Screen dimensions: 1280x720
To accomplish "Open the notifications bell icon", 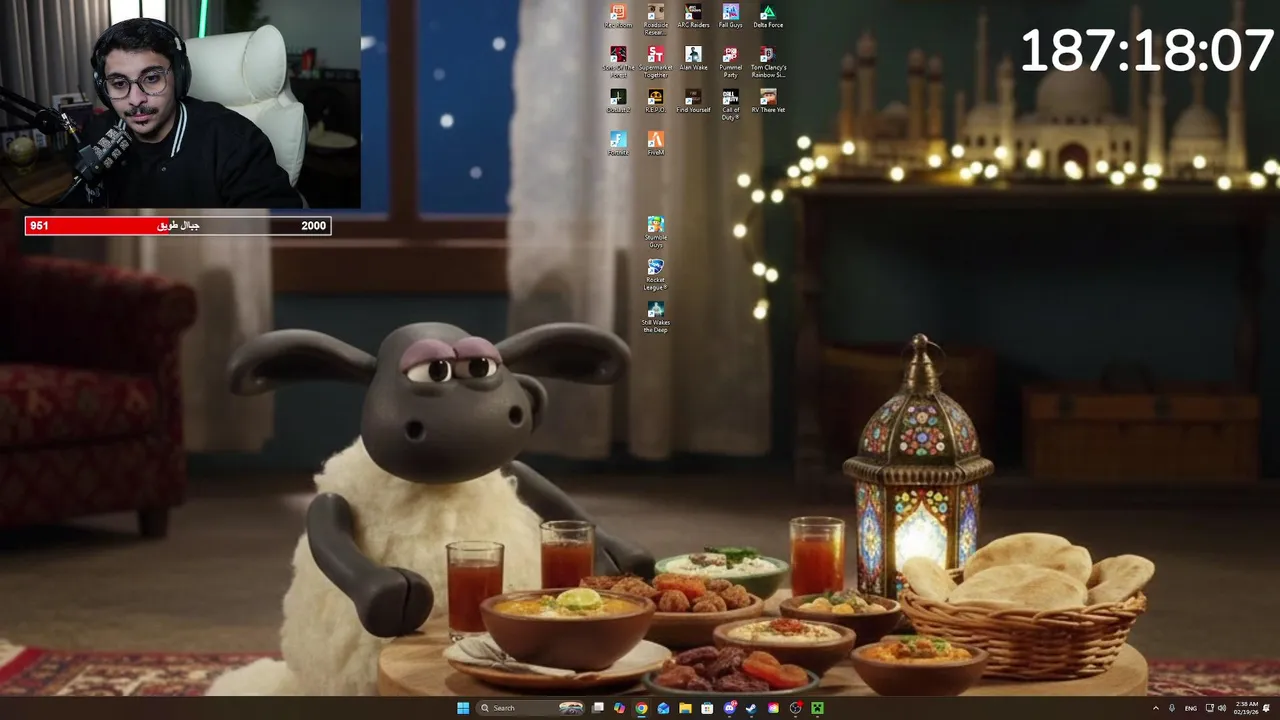I will tap(1266, 708).
